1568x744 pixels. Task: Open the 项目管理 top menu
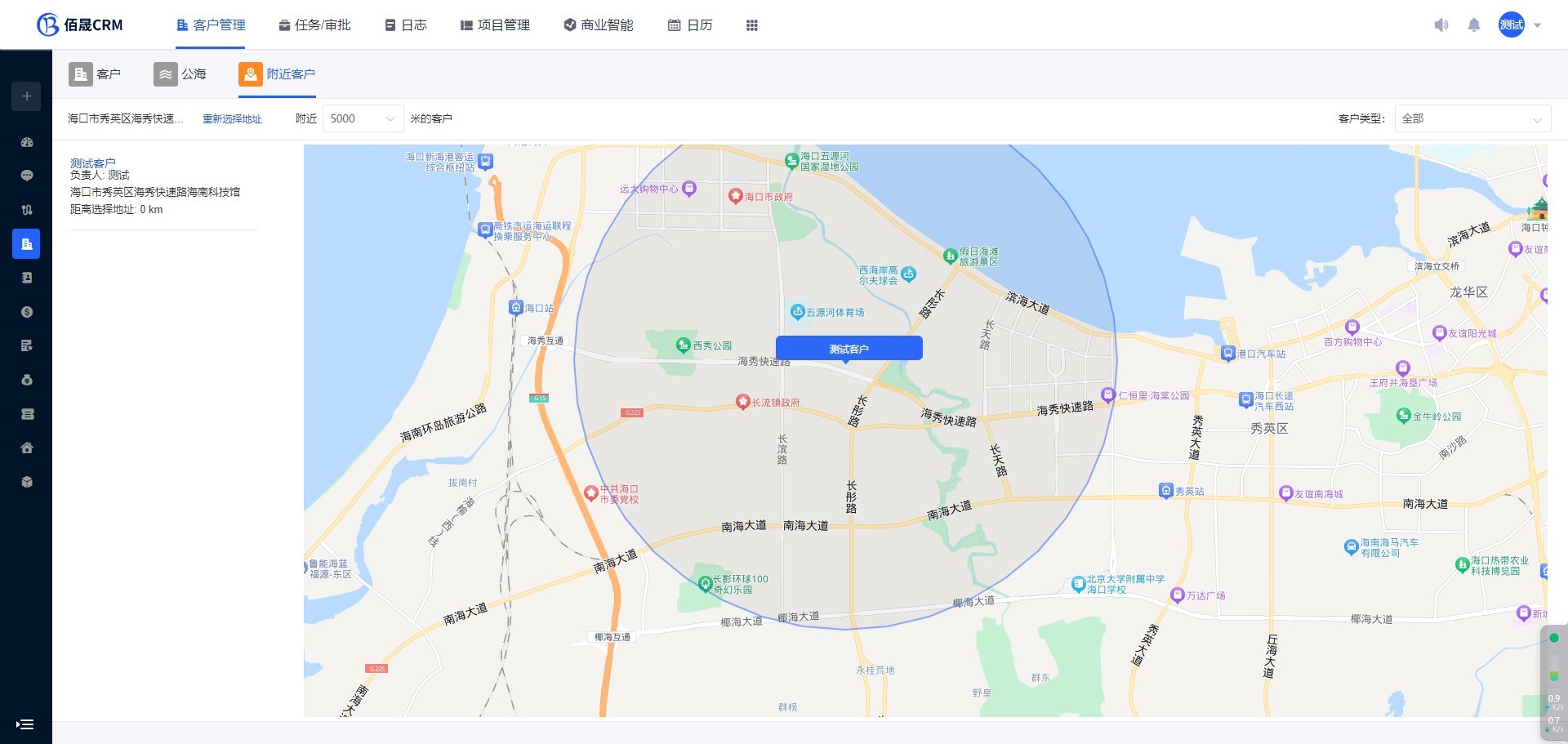click(496, 25)
